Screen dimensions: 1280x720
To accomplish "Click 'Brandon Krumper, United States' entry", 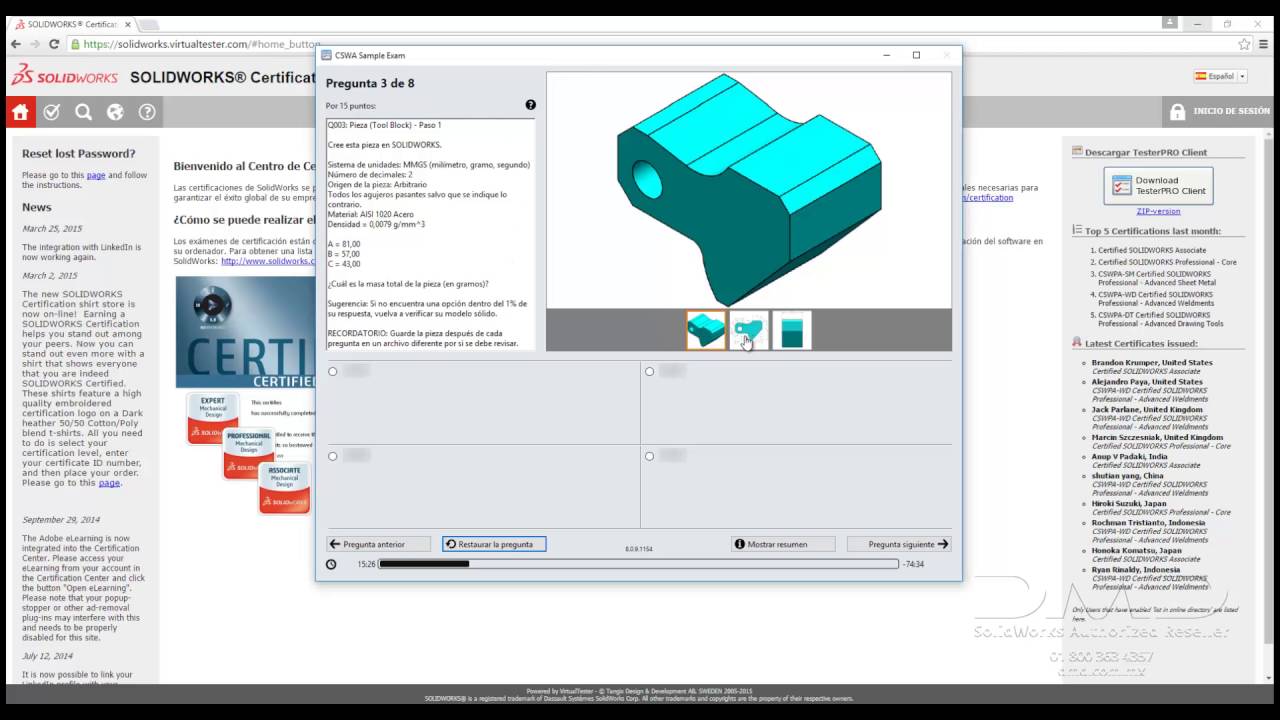I will click(1152, 363).
